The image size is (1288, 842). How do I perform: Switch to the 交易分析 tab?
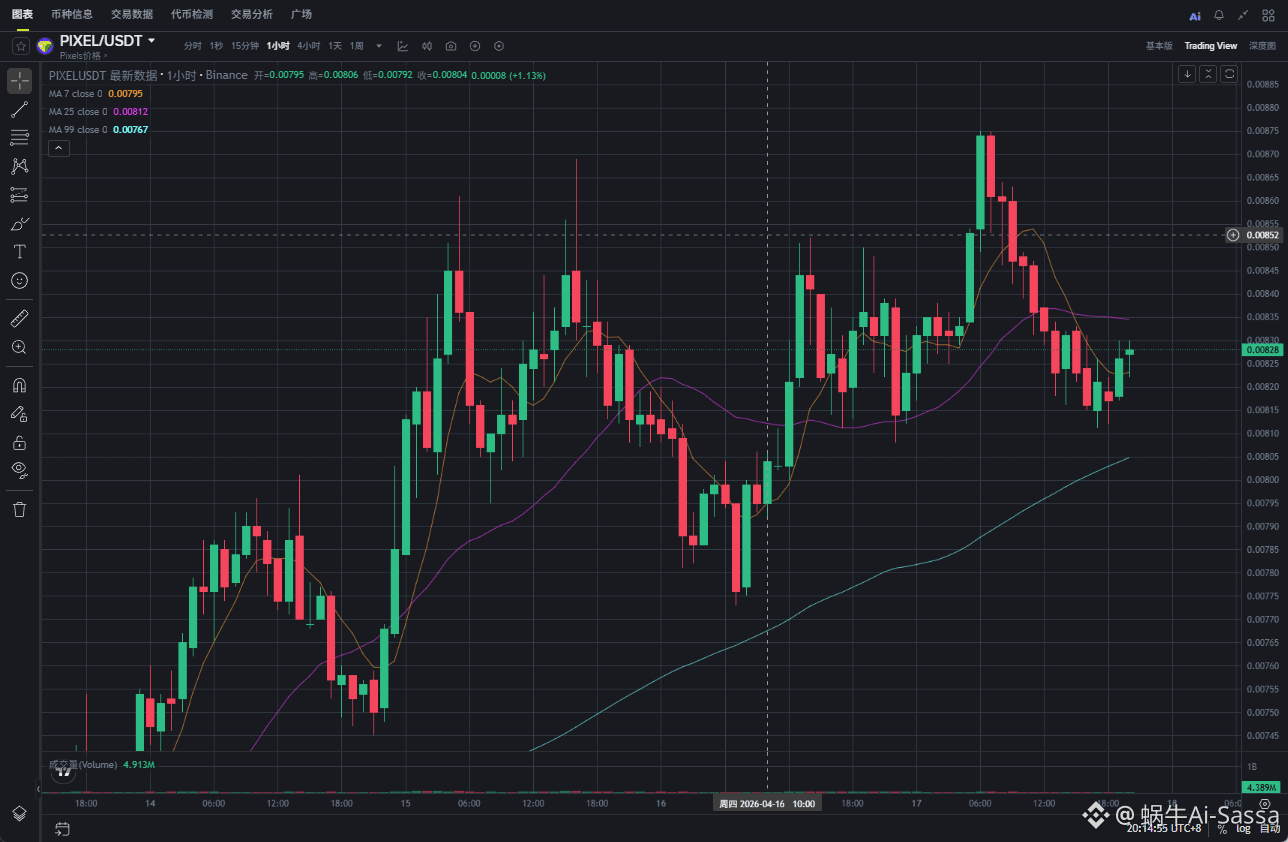251,14
